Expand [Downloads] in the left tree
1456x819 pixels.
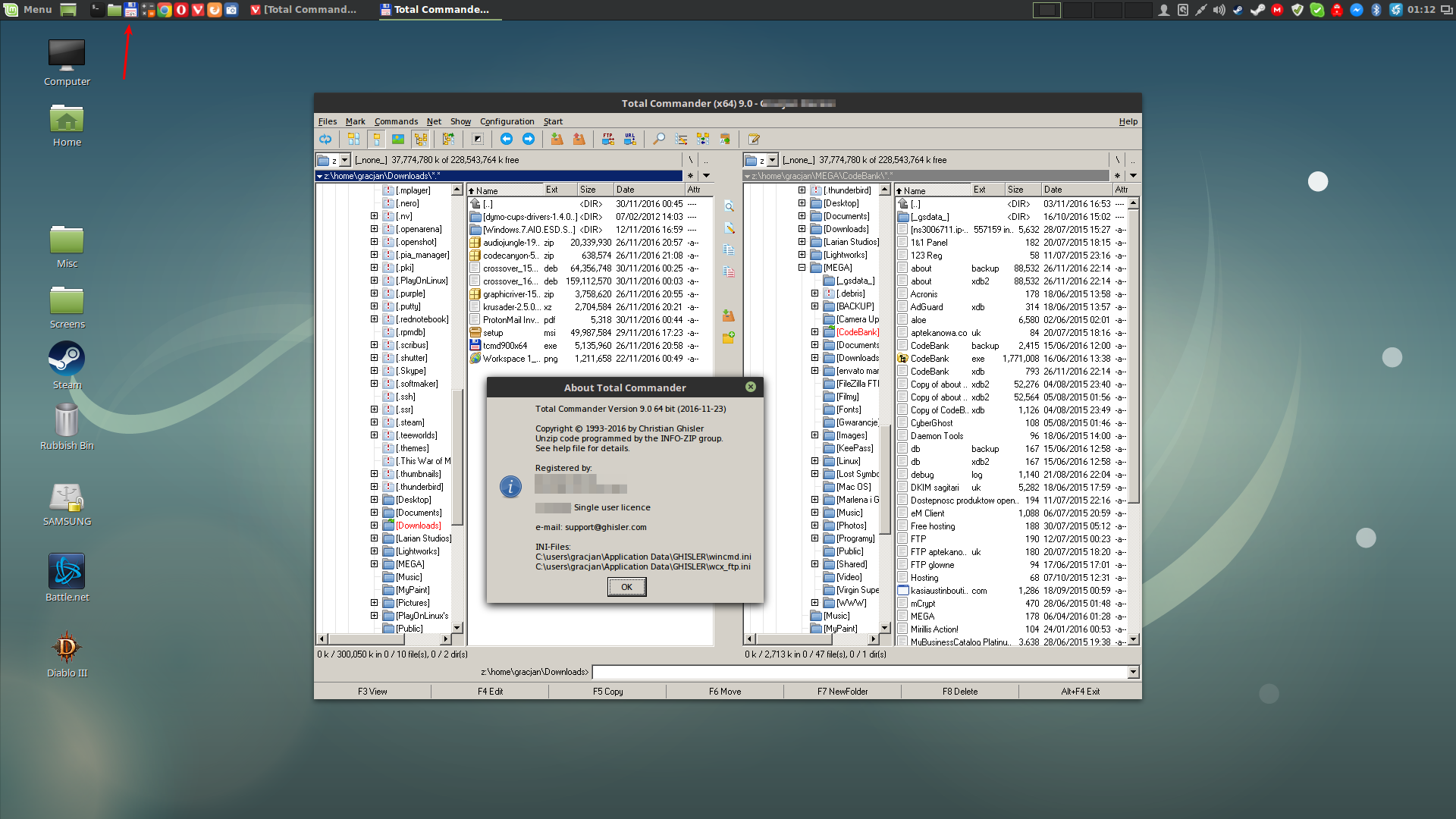pos(374,526)
